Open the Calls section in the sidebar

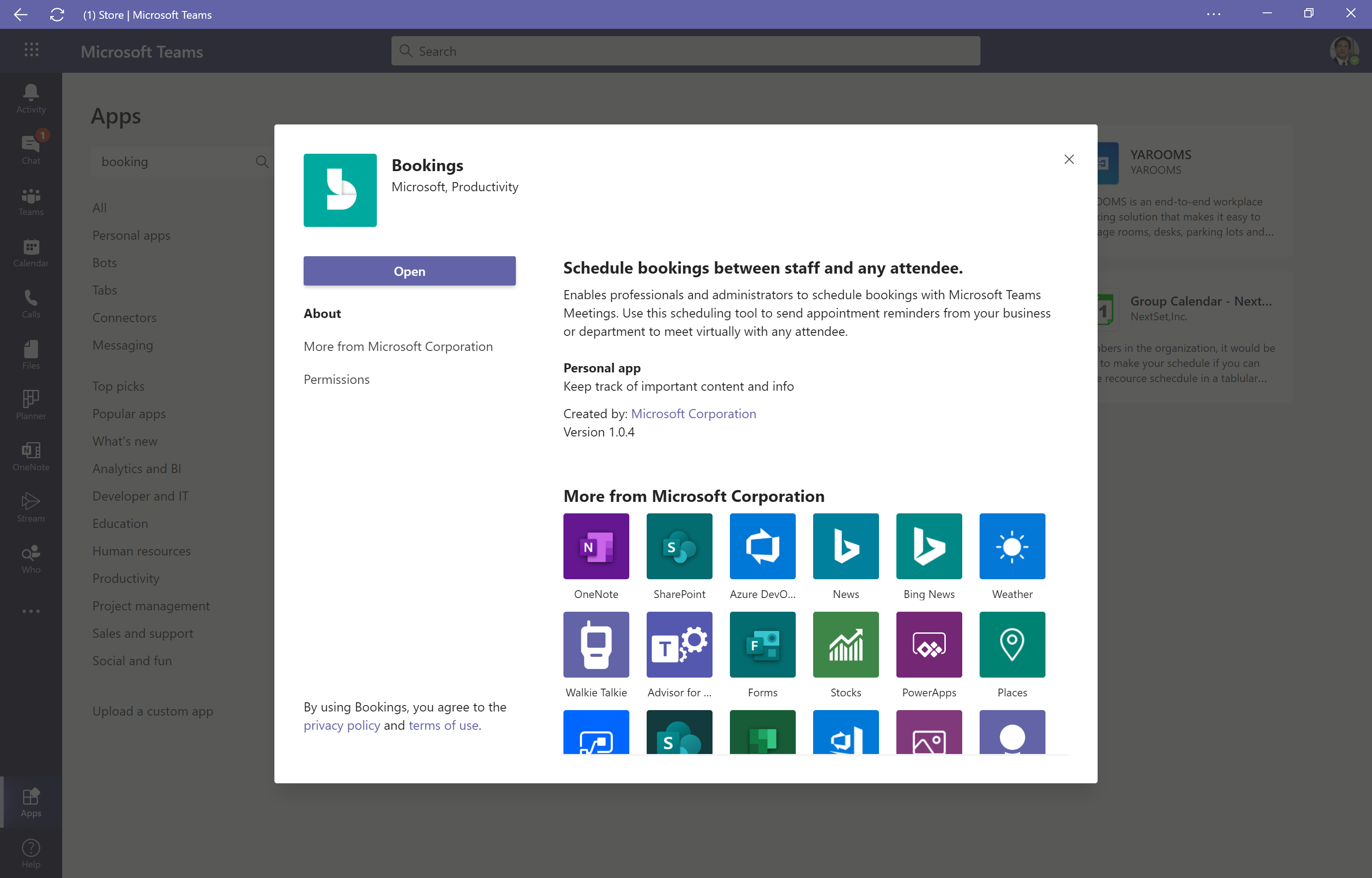click(x=30, y=301)
